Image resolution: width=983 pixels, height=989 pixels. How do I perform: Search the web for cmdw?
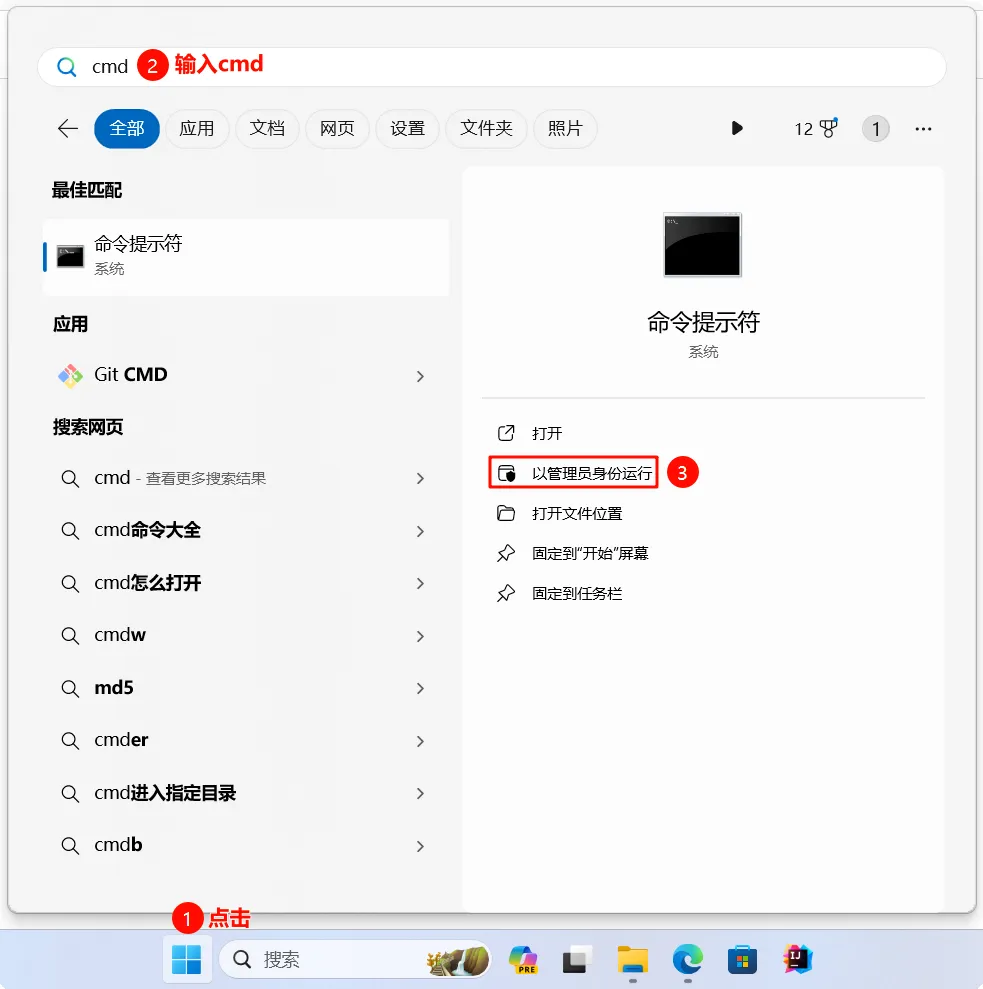click(120, 635)
